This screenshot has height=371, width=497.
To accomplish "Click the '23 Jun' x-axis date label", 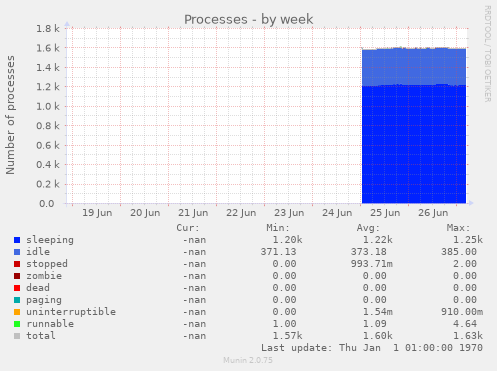I will coord(289,213).
